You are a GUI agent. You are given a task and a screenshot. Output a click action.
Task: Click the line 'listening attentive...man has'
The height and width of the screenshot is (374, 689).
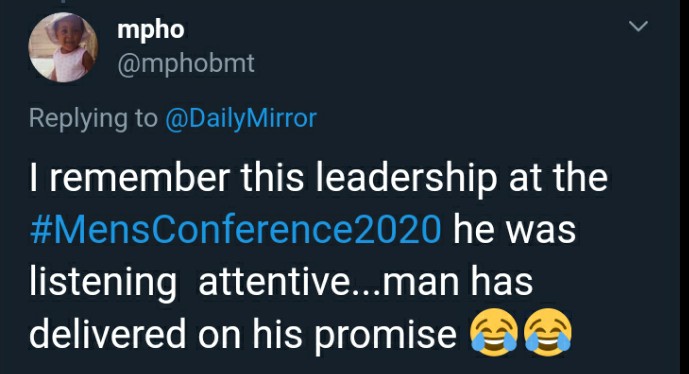click(281, 282)
